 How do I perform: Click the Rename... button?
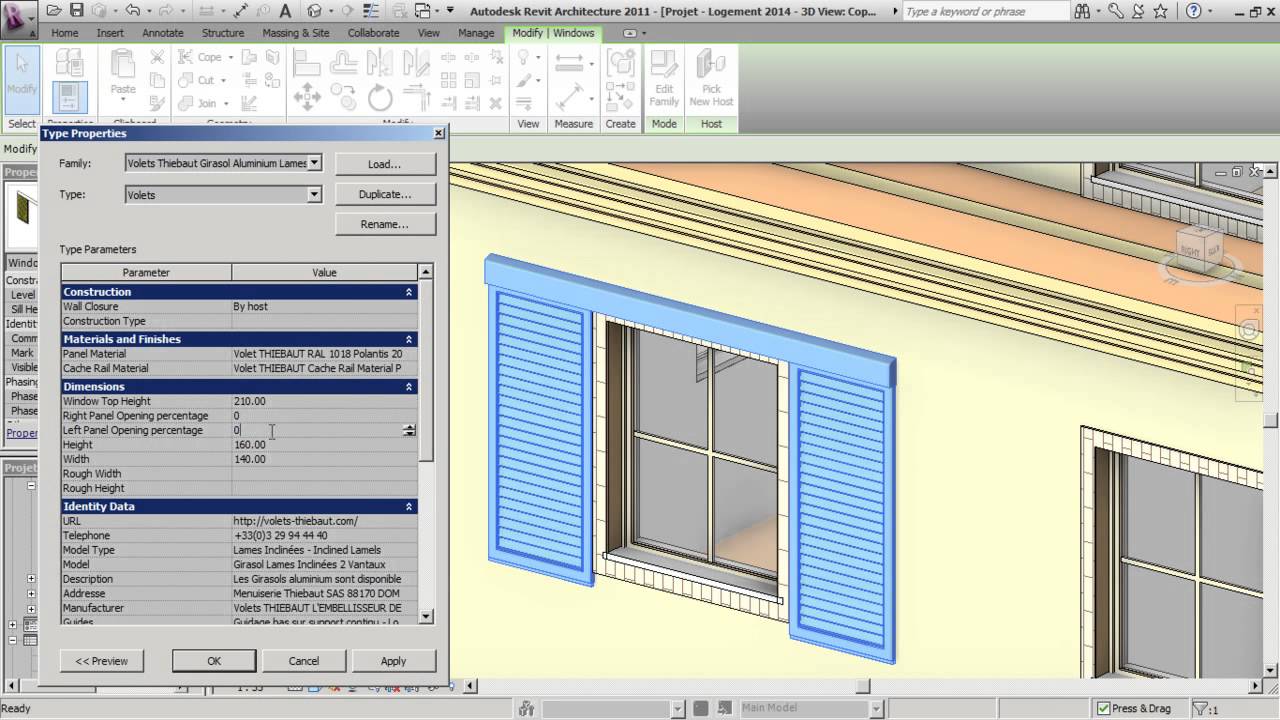pyautogui.click(x=385, y=224)
